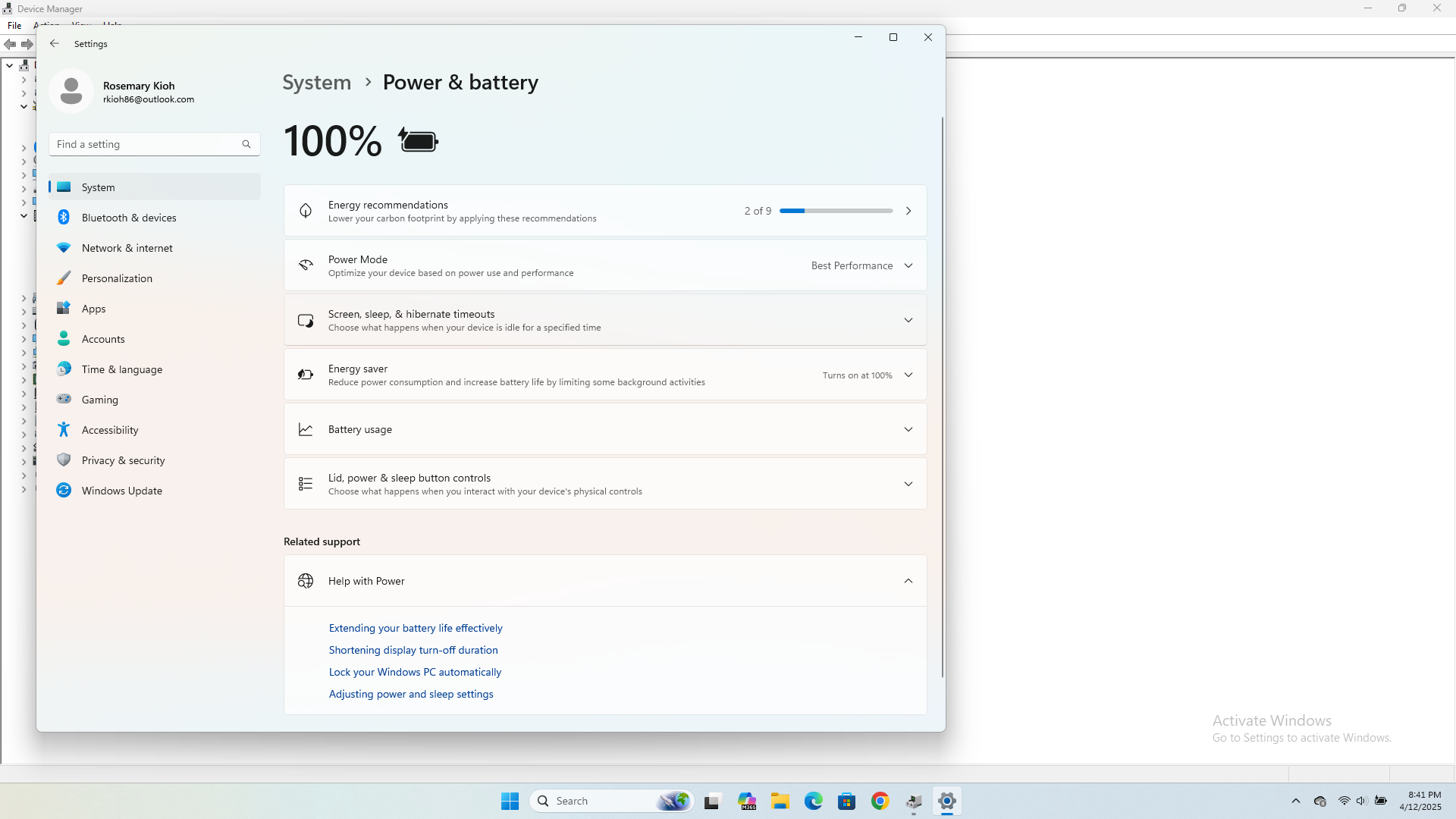Image resolution: width=1456 pixels, height=819 pixels.
Task: Open Lock your Windows PC automatically link
Action: click(415, 672)
